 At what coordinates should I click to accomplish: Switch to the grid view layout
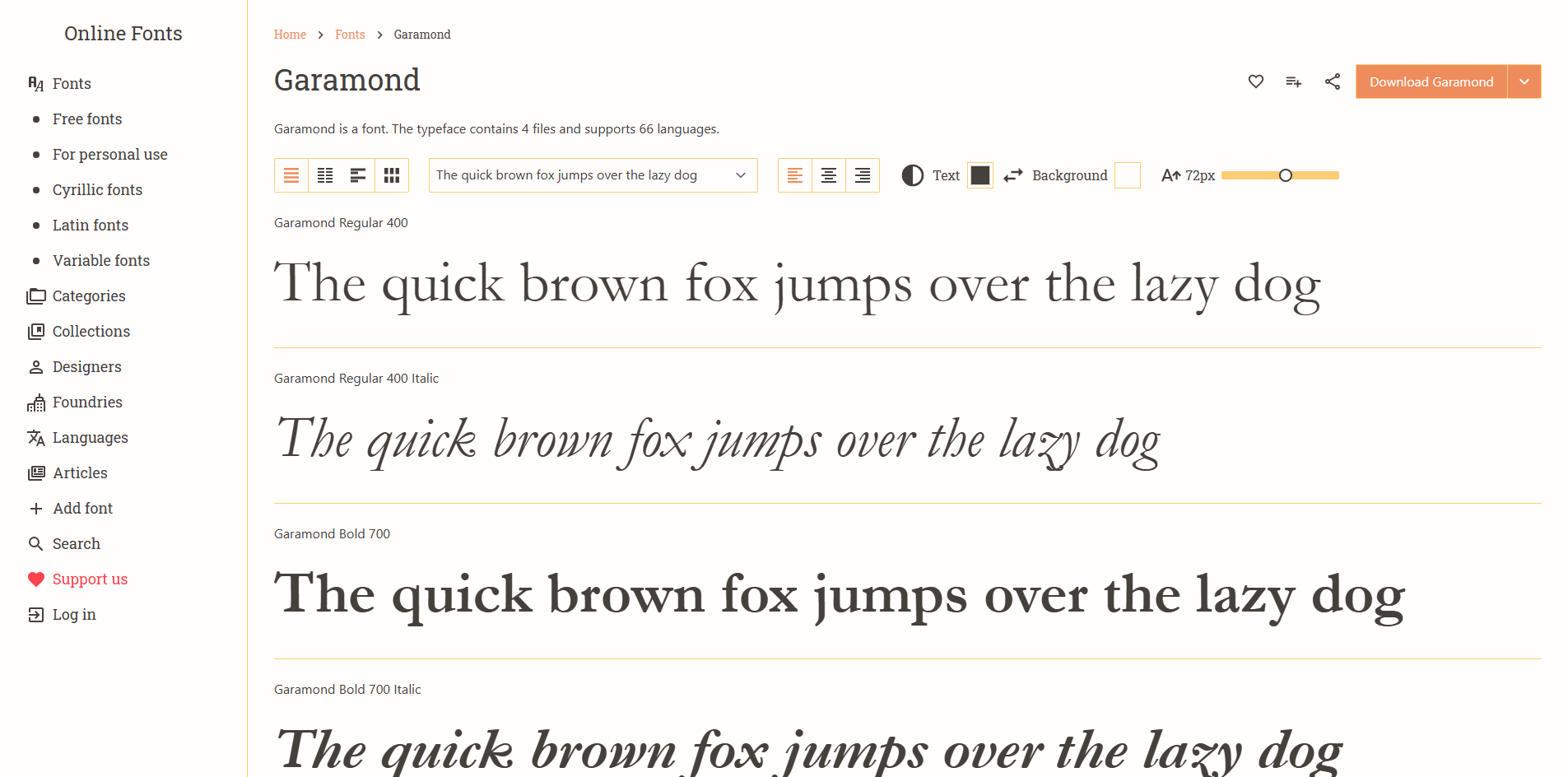391,175
